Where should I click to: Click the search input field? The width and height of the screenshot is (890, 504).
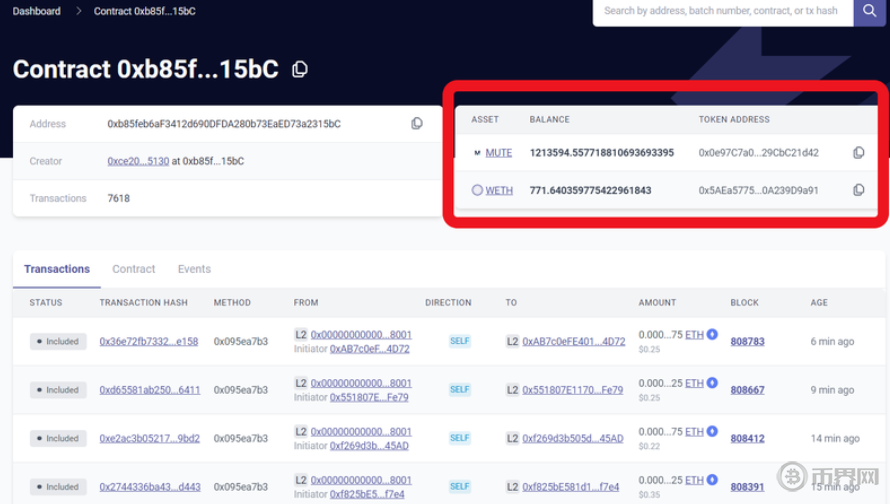pos(722,12)
